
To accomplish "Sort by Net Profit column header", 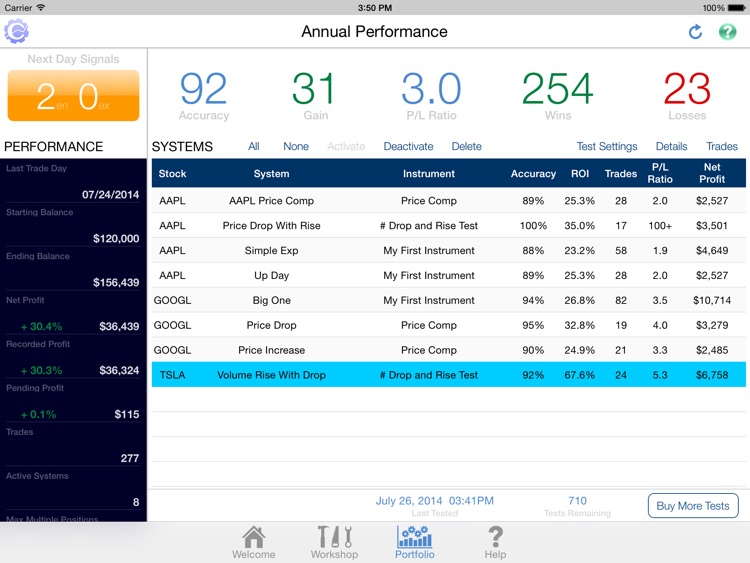I will (x=712, y=173).
